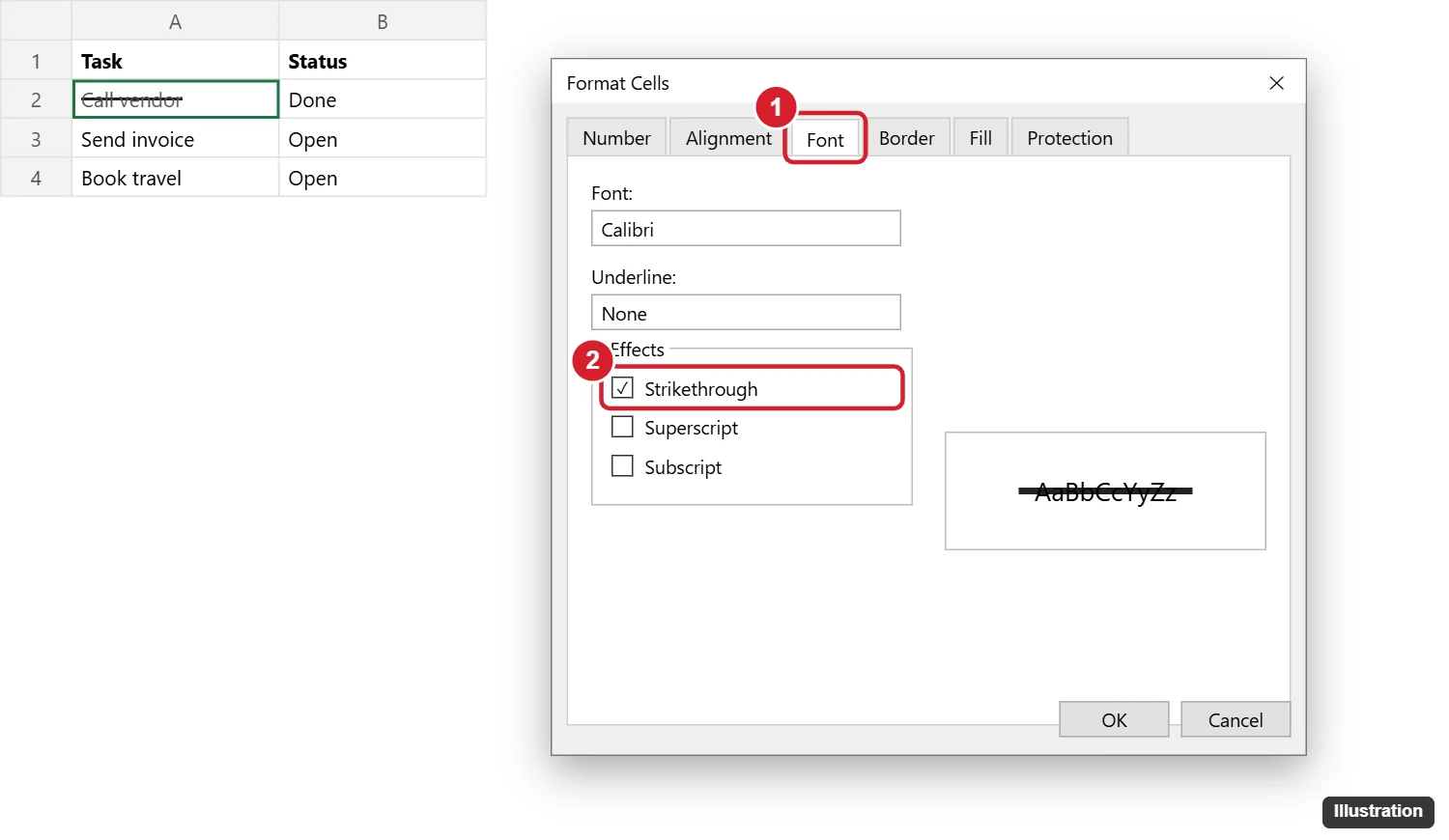Open the Alignment tab
Image resolution: width=1449 pixels, height=840 pixels.
728,138
